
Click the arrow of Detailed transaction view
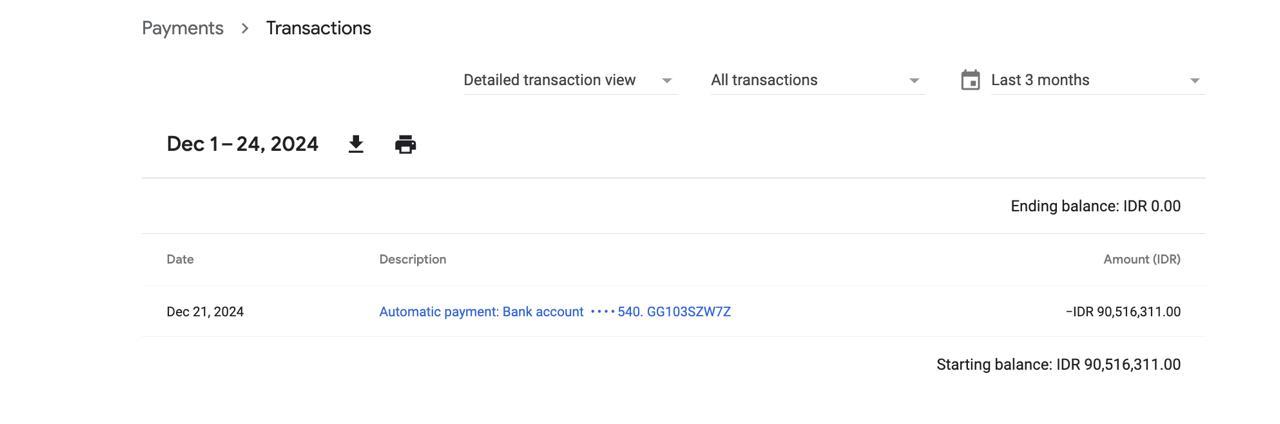(x=667, y=81)
